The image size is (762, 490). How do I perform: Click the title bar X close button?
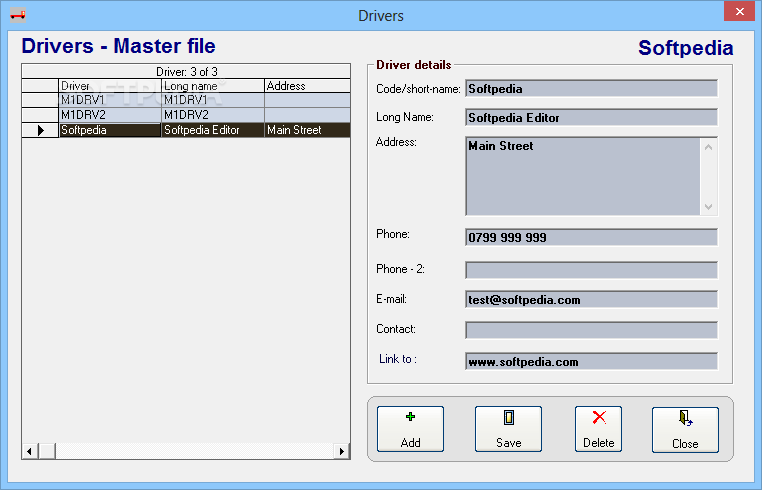pos(739,12)
